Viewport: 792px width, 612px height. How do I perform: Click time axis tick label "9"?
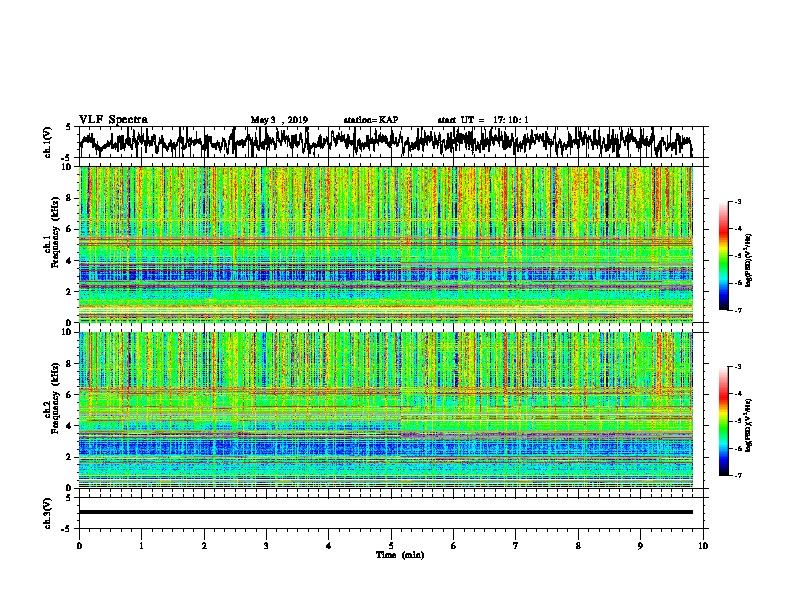click(x=640, y=546)
